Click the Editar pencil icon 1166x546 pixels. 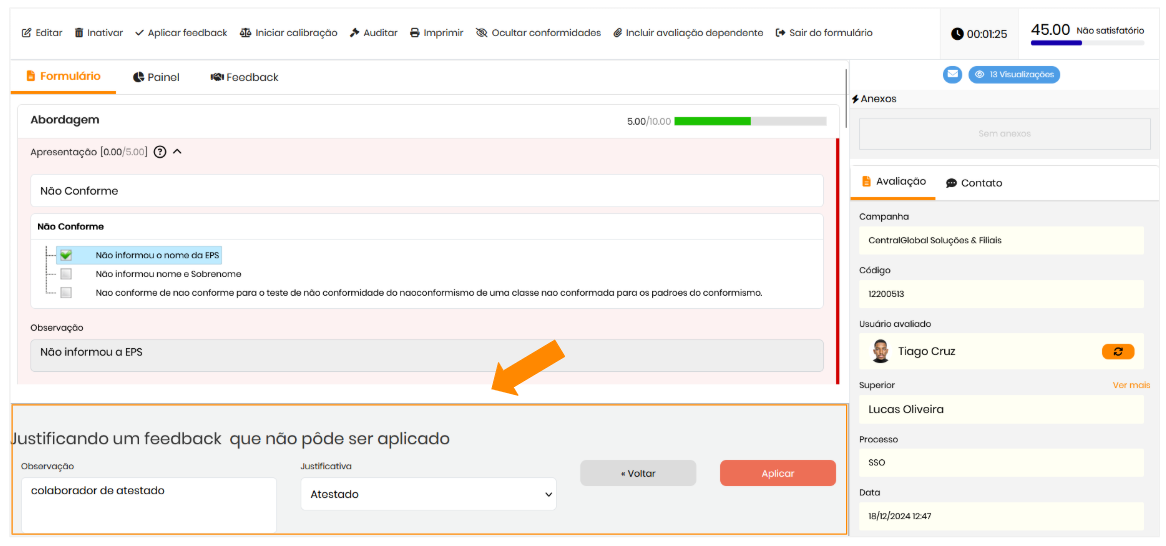point(27,33)
